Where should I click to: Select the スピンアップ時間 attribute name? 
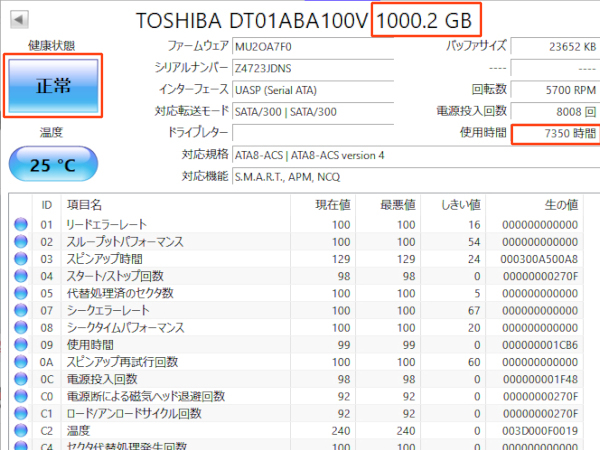104,259
